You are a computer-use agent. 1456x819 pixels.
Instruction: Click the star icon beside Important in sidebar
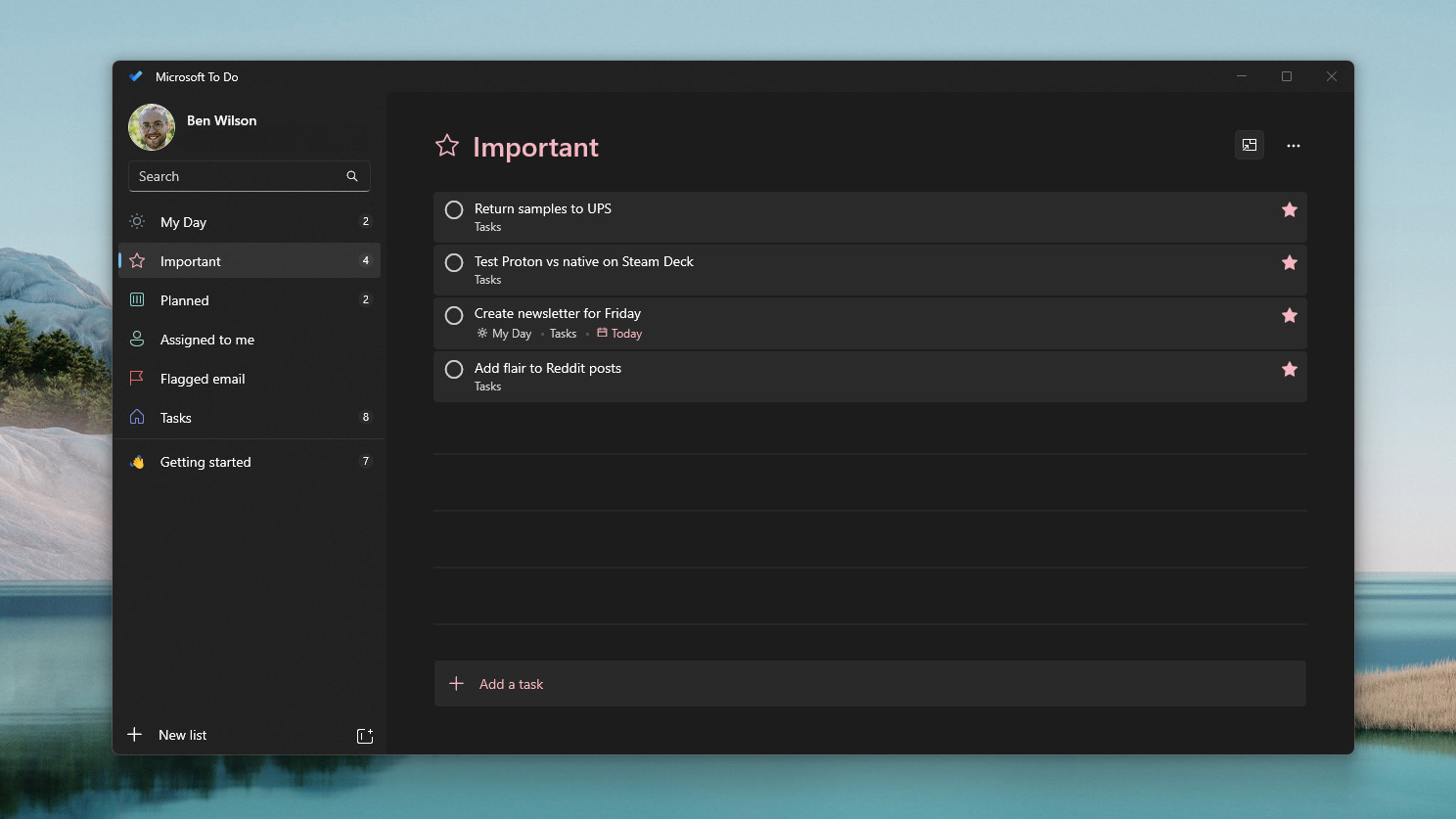(137, 260)
